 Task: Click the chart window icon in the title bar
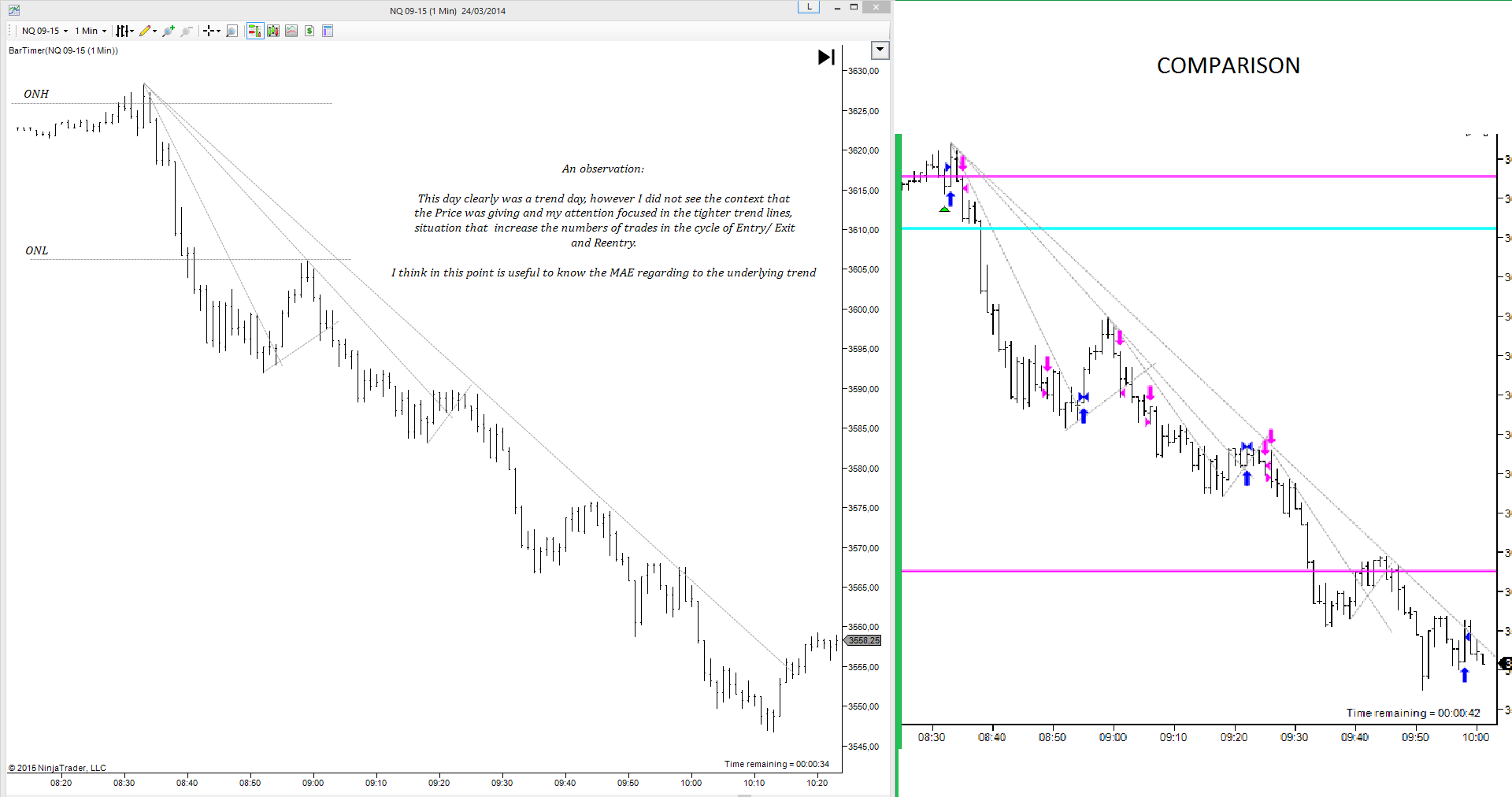click(x=14, y=10)
